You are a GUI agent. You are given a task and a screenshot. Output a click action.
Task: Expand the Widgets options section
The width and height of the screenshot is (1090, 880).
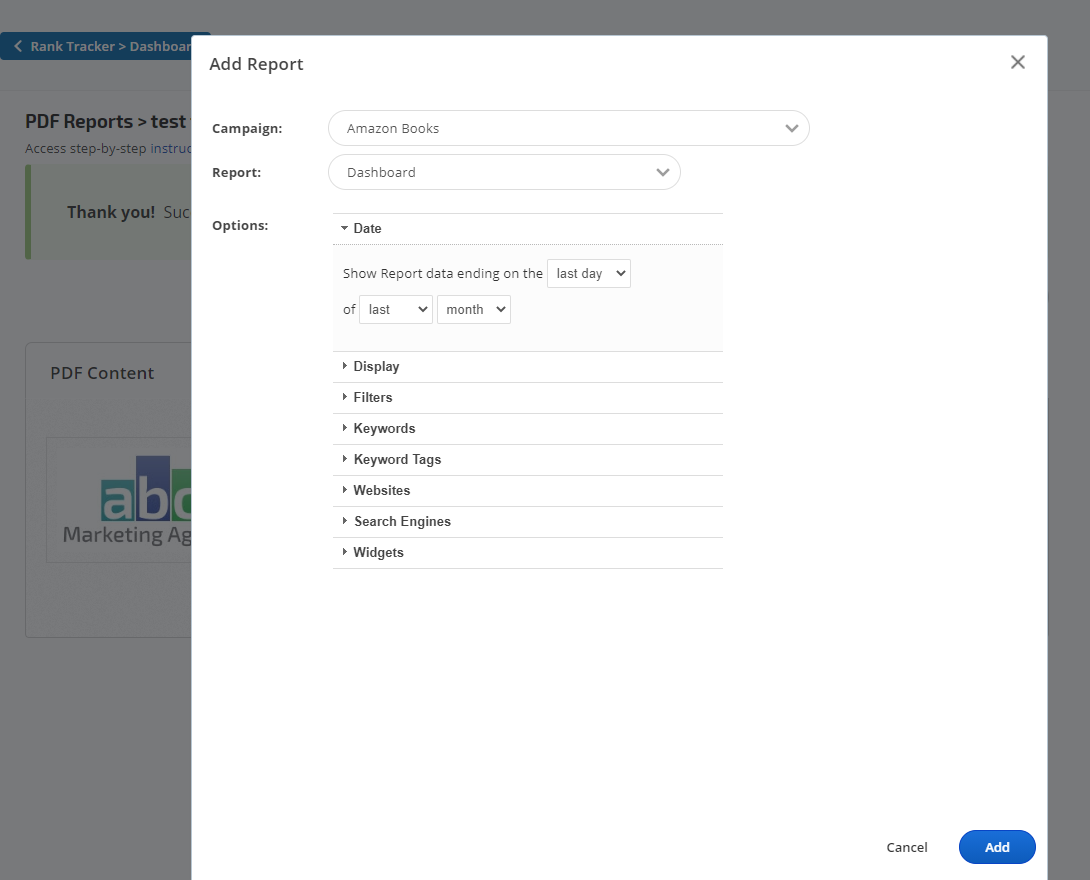click(378, 552)
